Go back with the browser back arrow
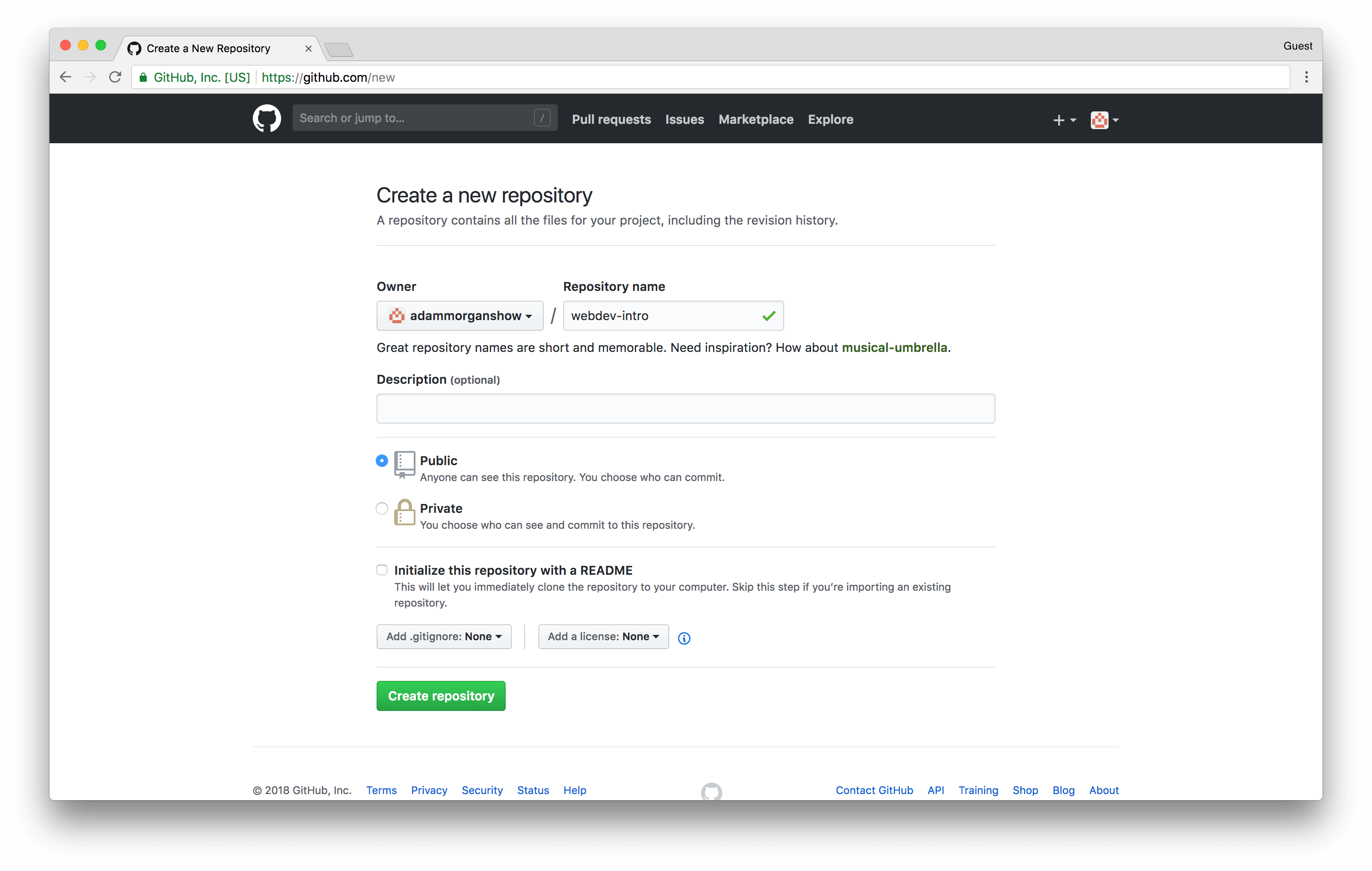The height and width of the screenshot is (871, 1372). (x=65, y=77)
